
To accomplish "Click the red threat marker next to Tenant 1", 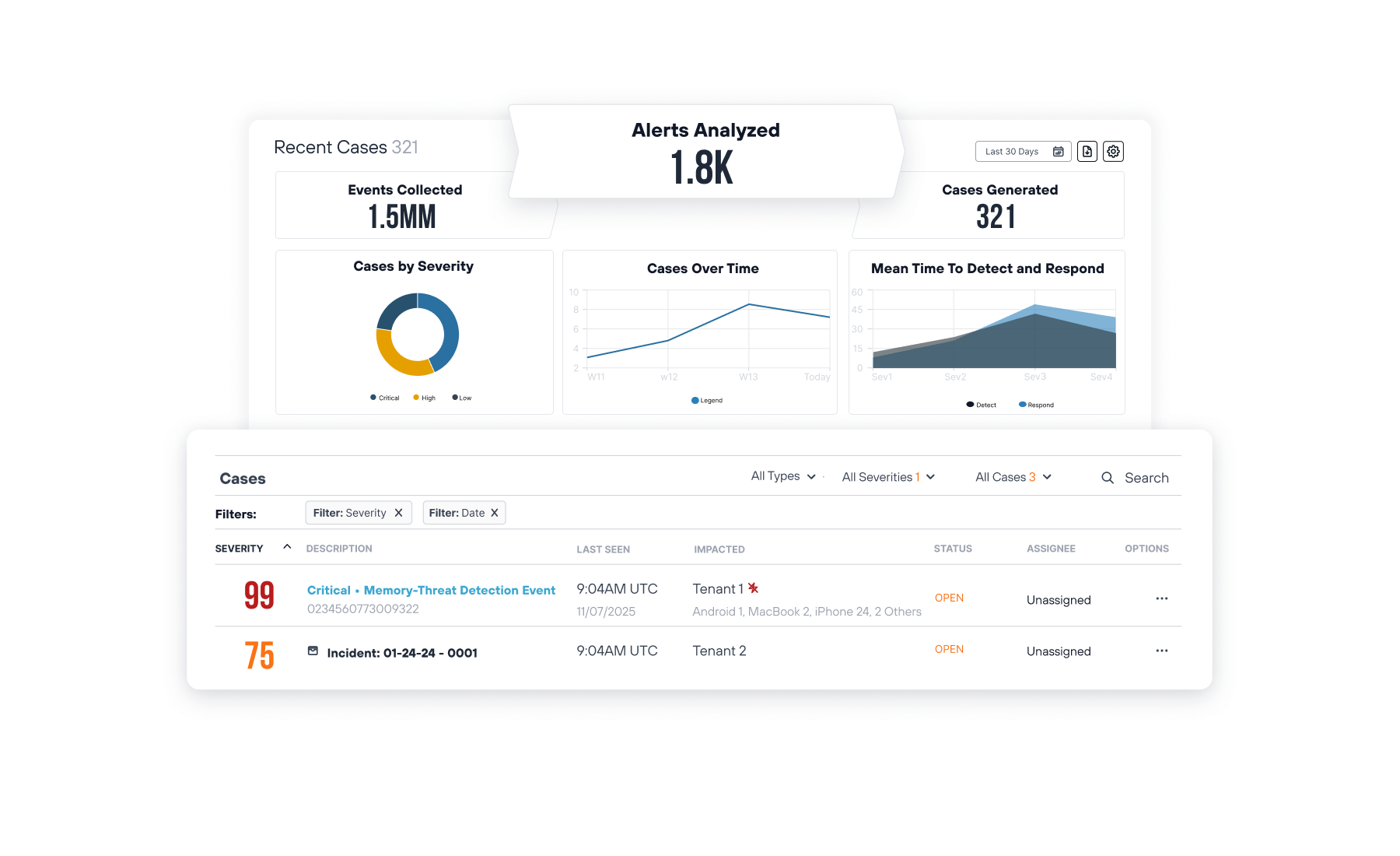I will point(752,588).
